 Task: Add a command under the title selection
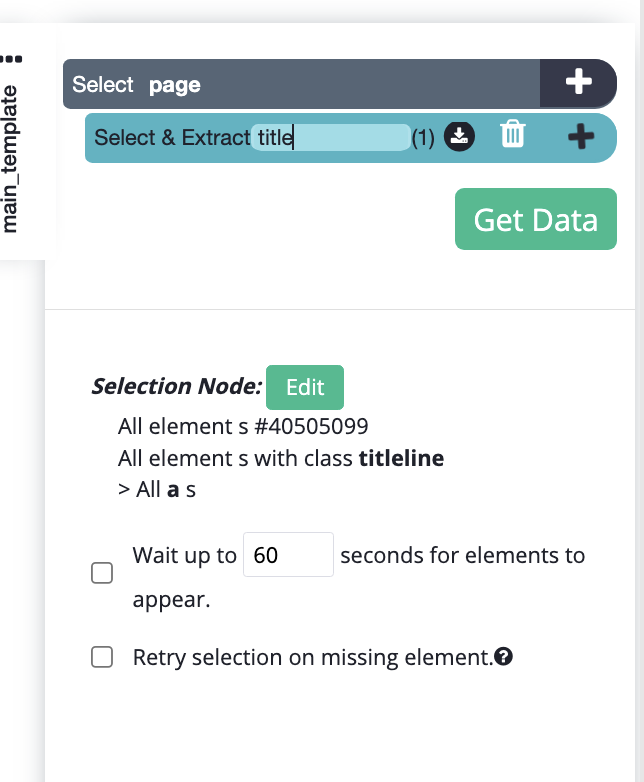pyautogui.click(x=581, y=137)
